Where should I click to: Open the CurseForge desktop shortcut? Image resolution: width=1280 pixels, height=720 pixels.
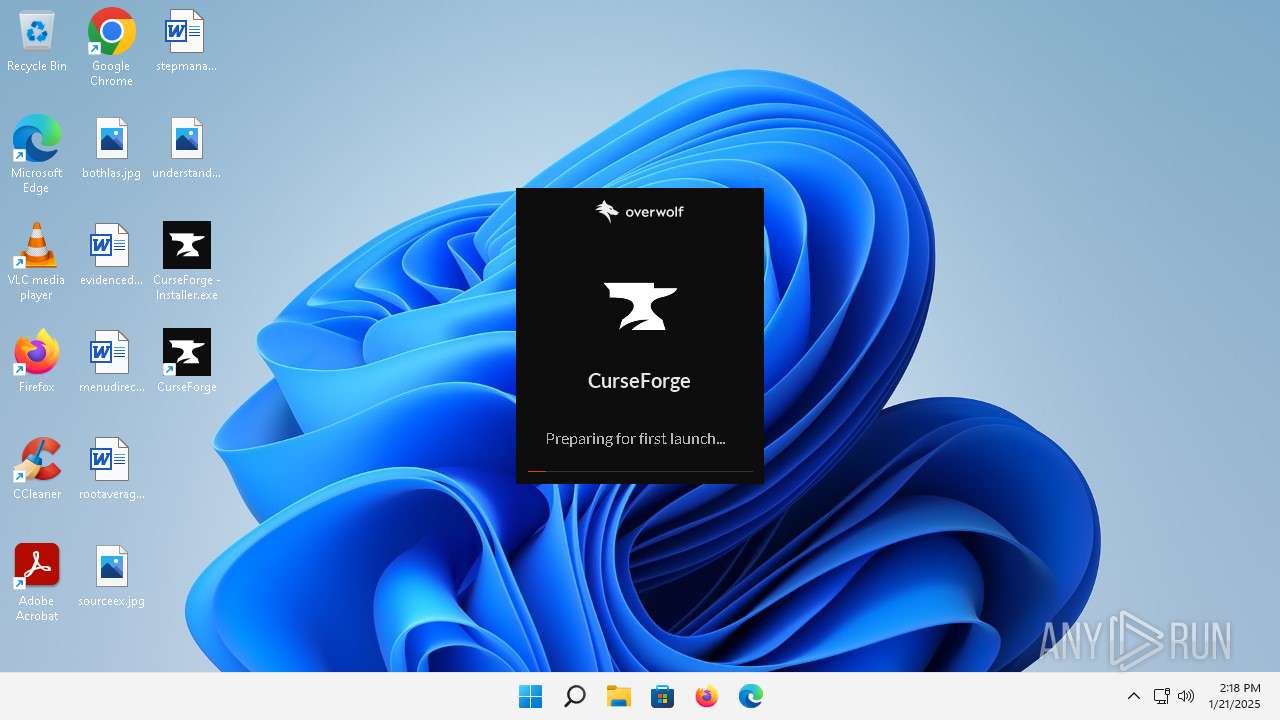click(186, 362)
